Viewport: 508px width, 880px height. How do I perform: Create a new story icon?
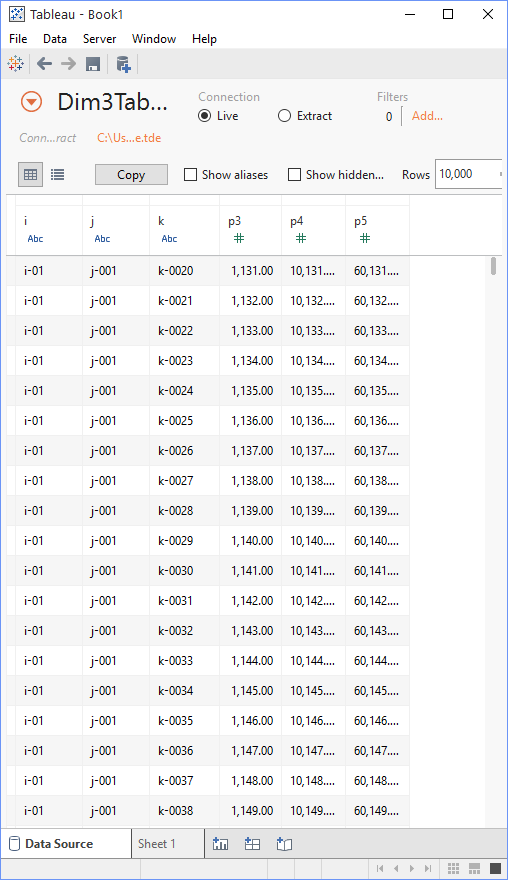tap(285, 844)
